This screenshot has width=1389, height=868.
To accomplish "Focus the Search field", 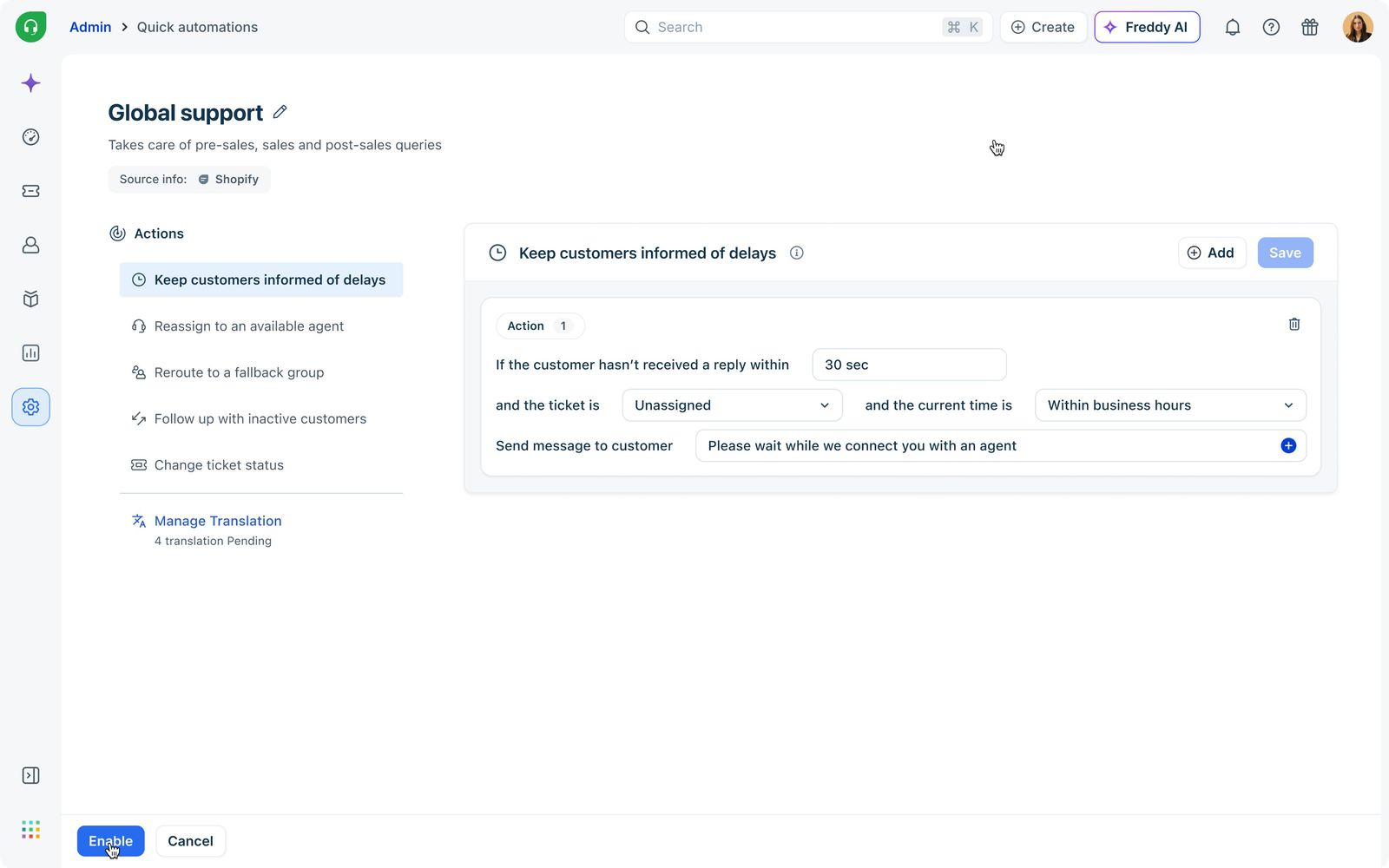I will pos(807,27).
